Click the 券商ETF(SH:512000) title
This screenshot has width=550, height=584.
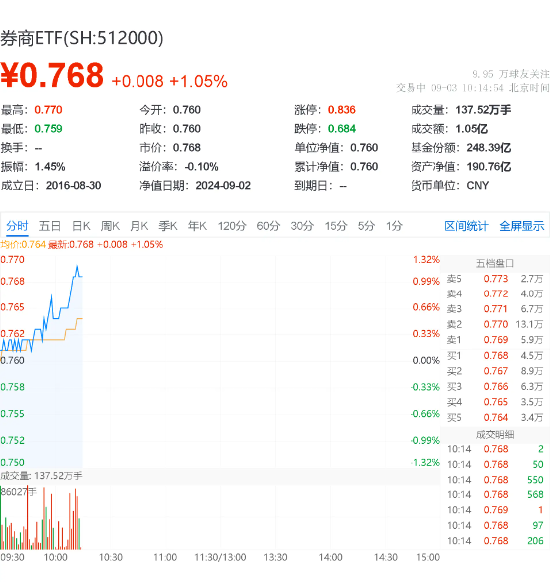(82, 38)
